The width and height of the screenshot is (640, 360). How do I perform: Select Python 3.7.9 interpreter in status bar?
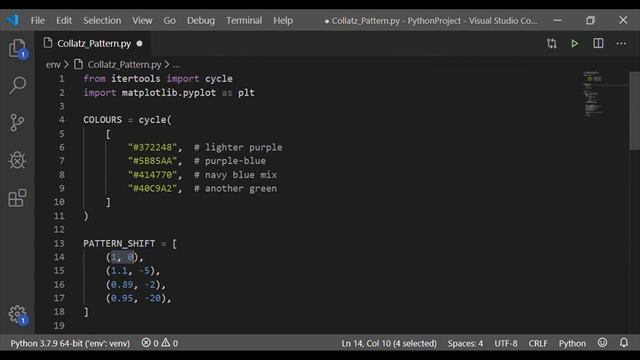point(70,343)
